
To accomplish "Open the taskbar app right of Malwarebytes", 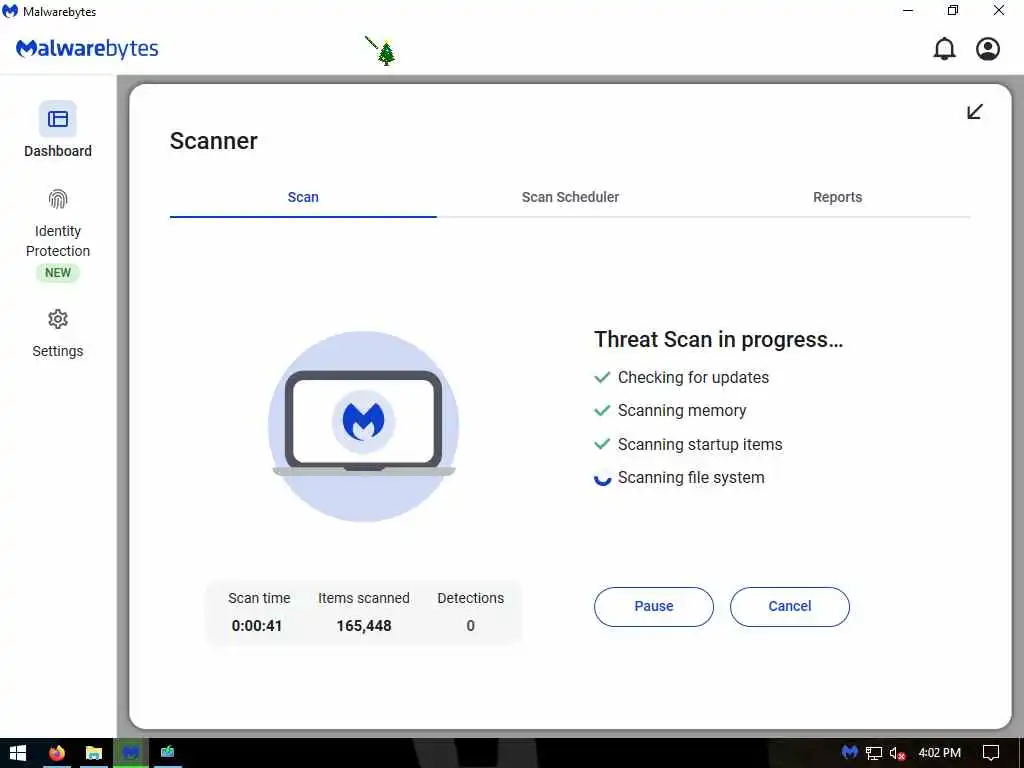I will pyautogui.click(x=168, y=753).
